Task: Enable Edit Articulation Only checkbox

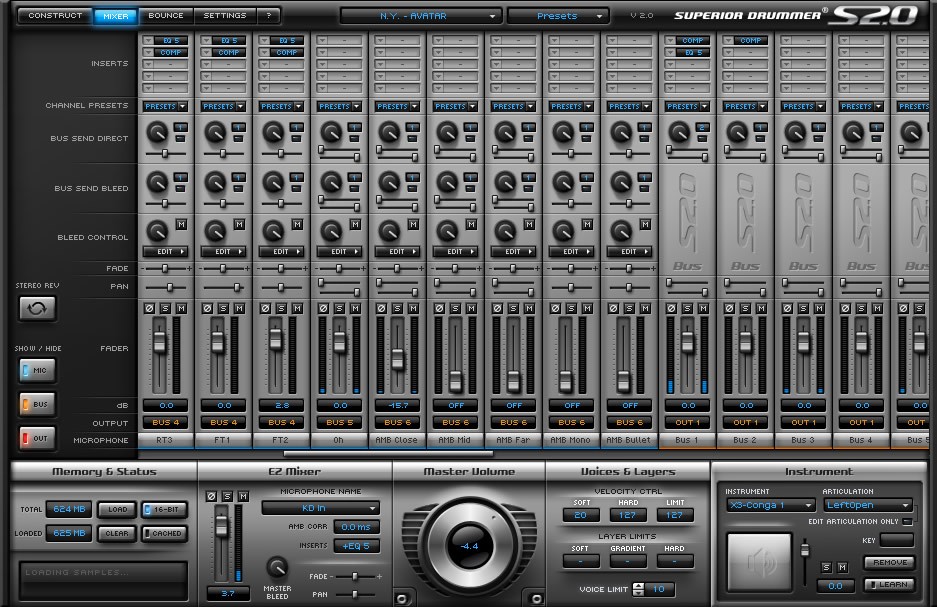Action: coord(907,522)
